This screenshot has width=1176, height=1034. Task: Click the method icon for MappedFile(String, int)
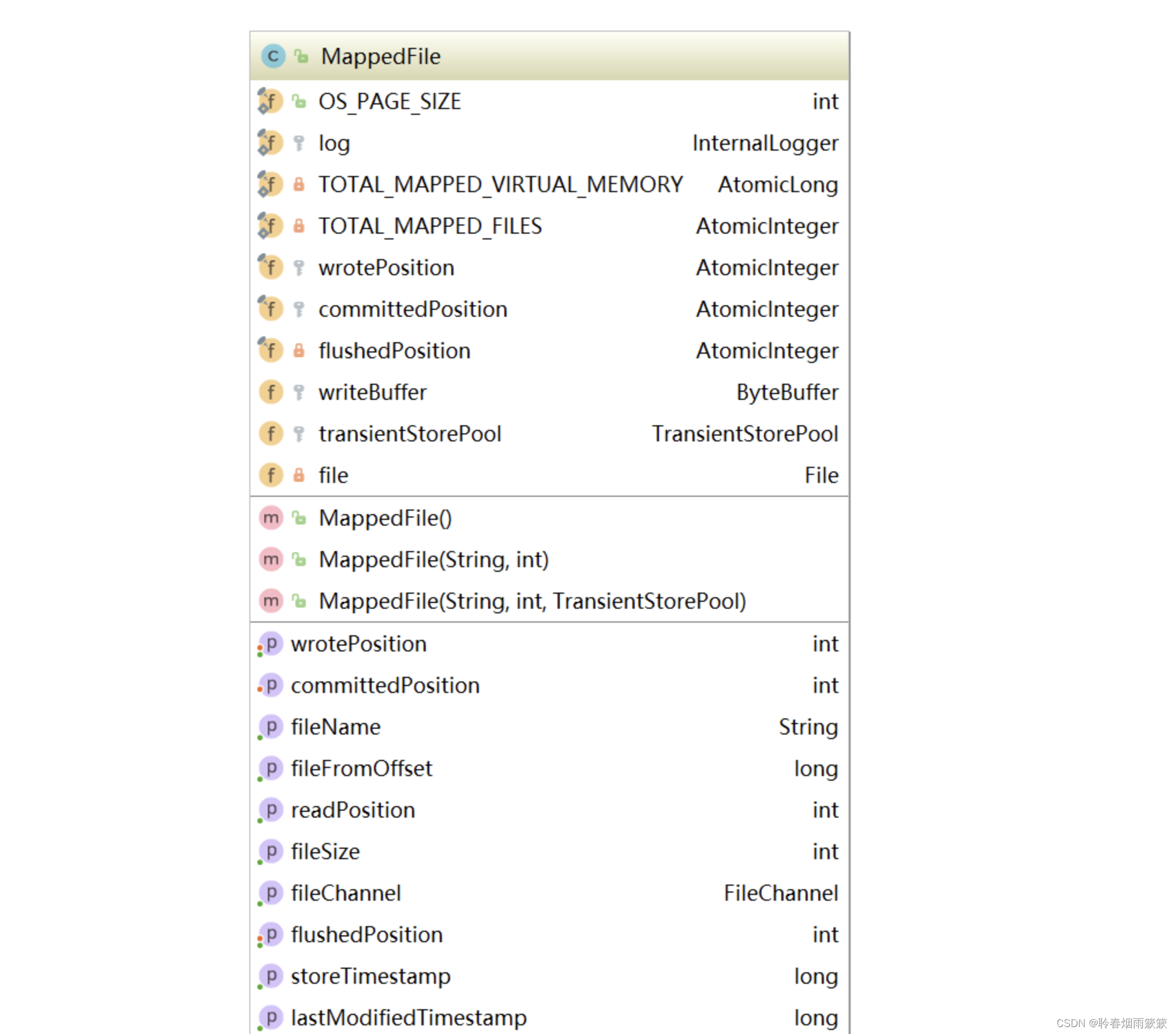pos(271,560)
